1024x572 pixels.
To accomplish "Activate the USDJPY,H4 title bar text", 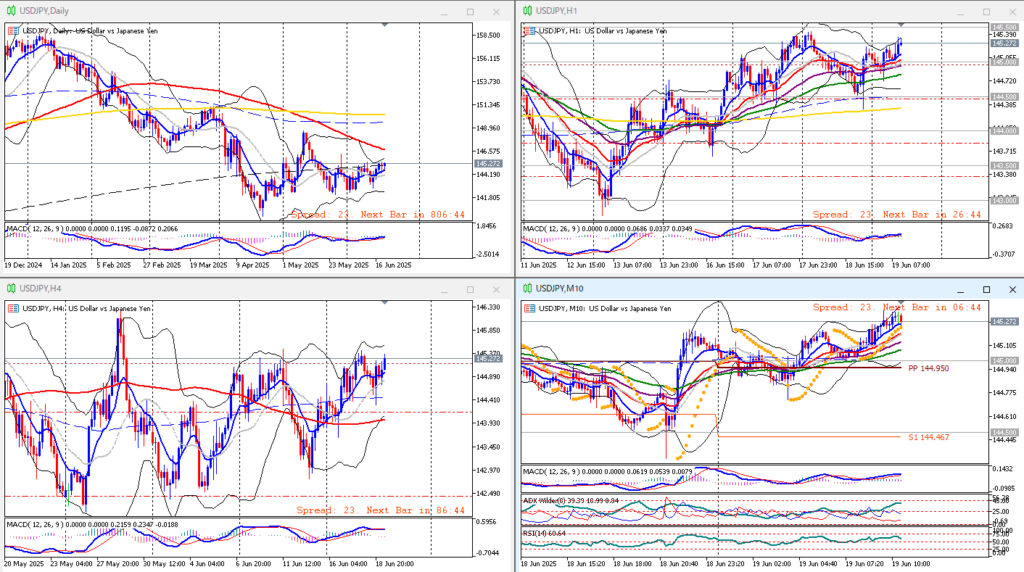I will 40,289.
